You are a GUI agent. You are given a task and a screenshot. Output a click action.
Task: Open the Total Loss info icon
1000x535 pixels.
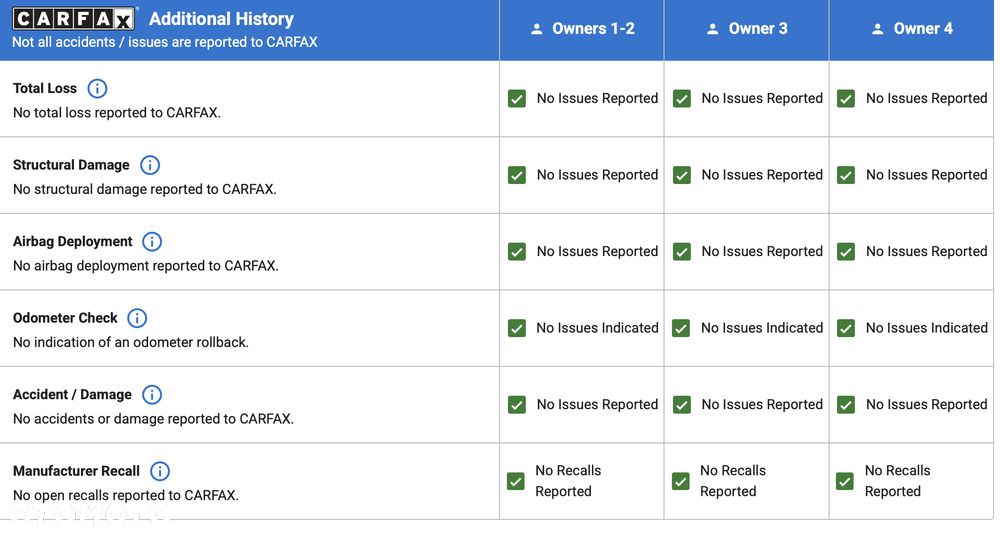click(x=97, y=89)
